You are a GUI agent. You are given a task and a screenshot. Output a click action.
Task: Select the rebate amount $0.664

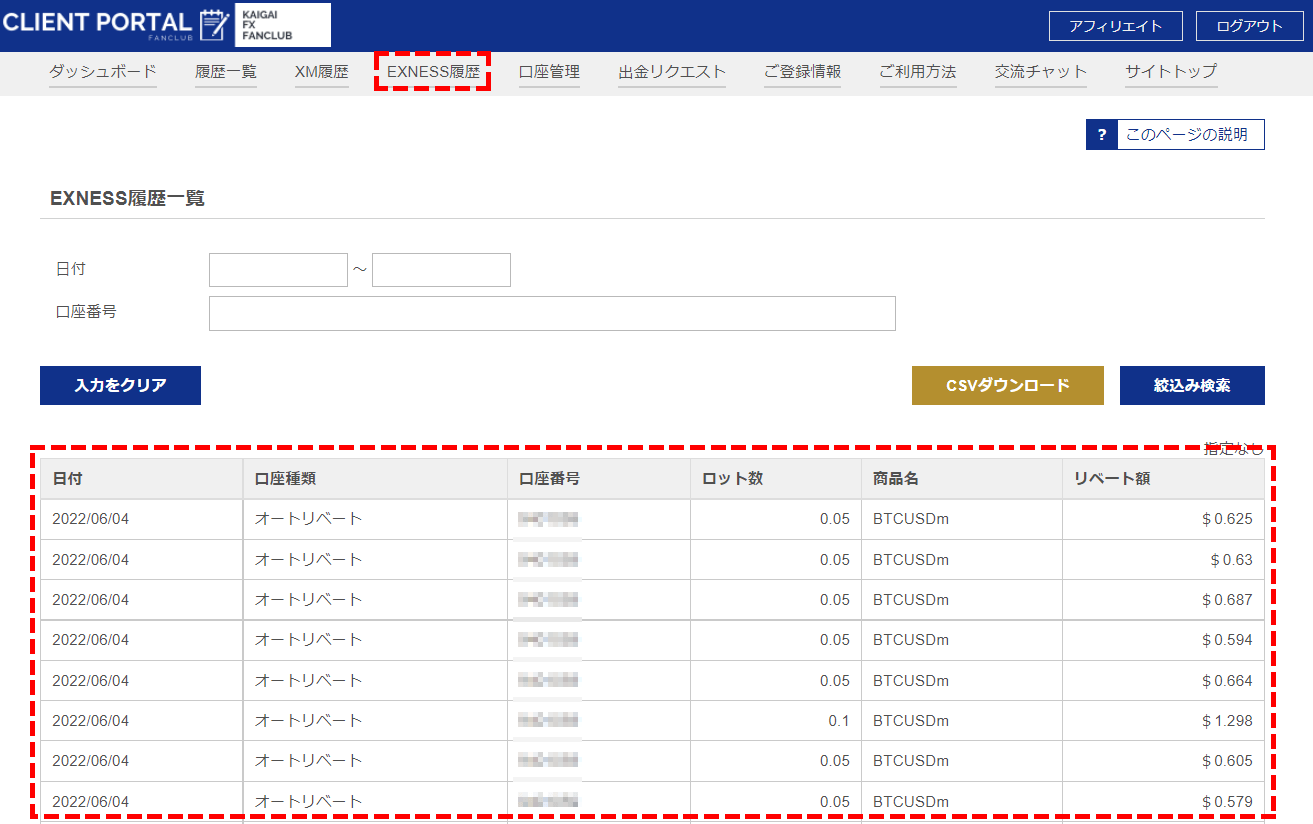(1227, 680)
